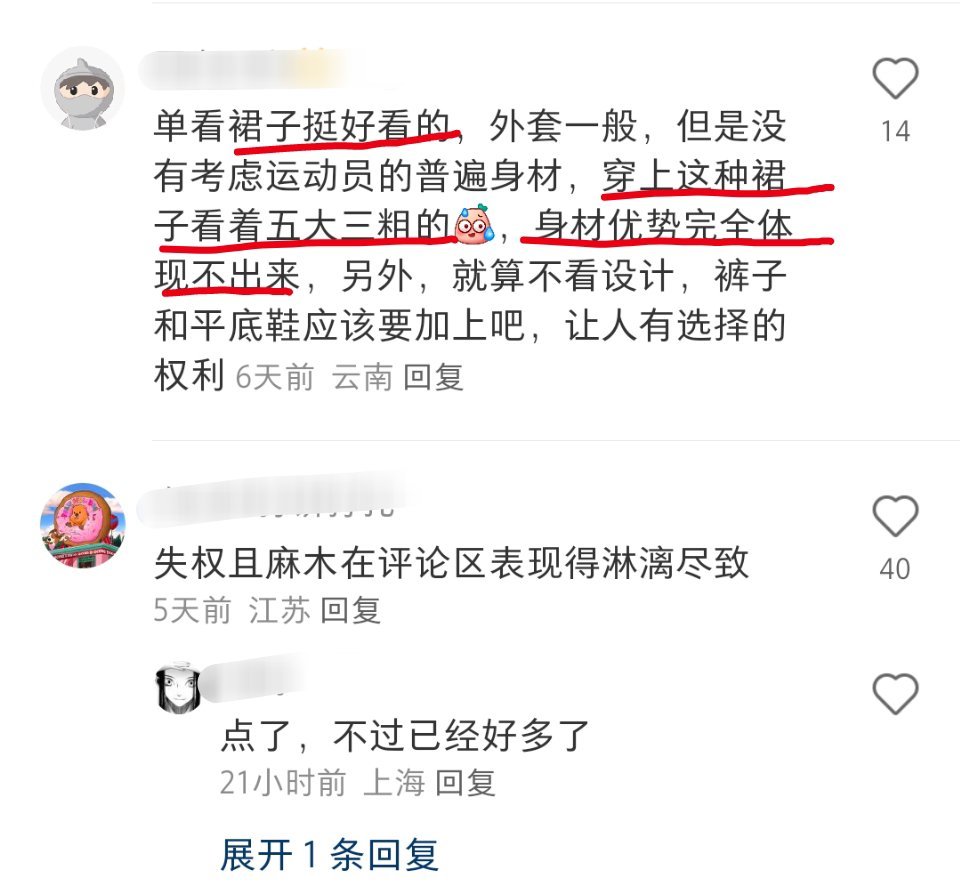Click the 40 like count number
This screenshot has width=960, height=895.
tap(895, 569)
